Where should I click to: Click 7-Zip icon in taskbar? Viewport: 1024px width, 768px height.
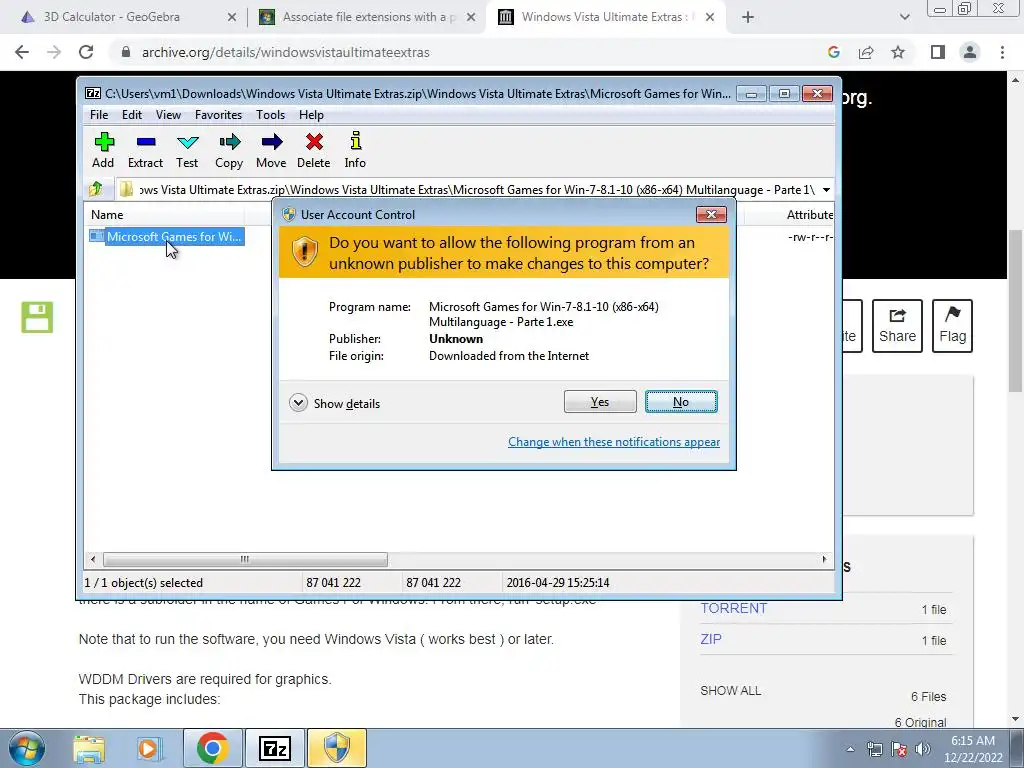click(274, 748)
